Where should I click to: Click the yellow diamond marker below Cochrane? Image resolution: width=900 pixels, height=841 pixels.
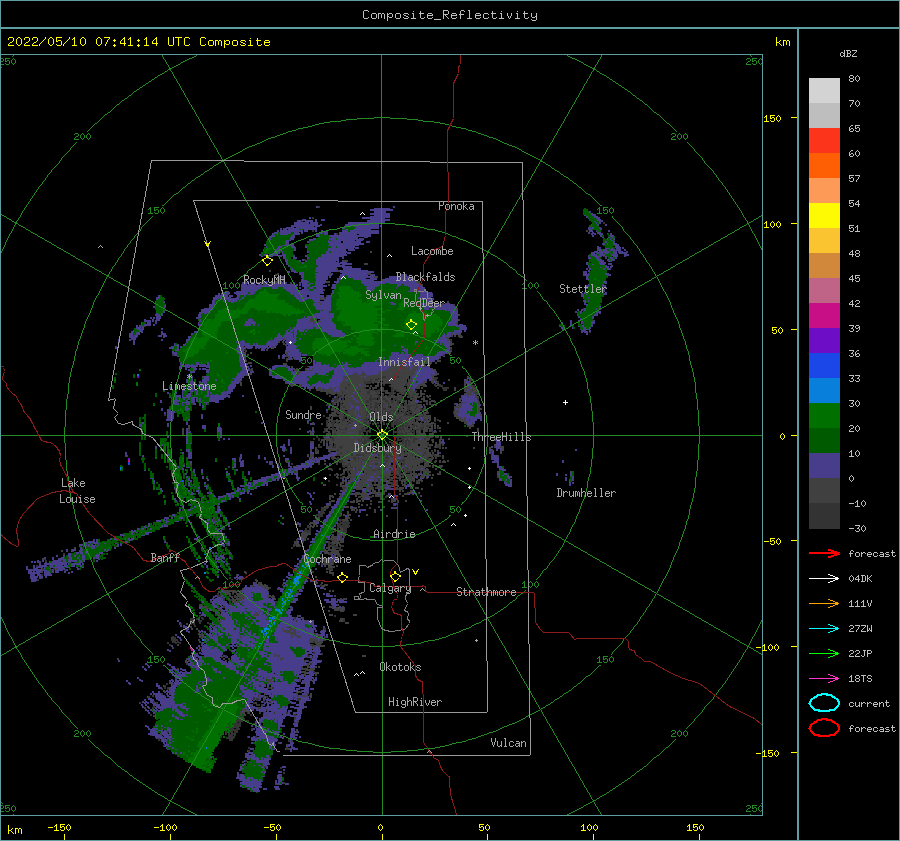(343, 578)
